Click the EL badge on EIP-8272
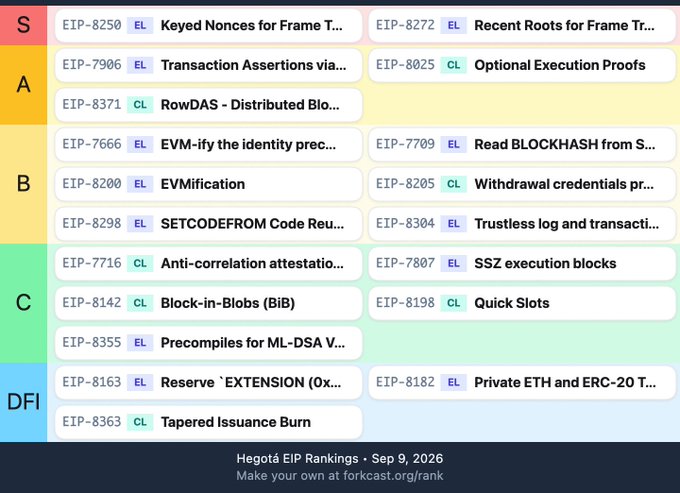Screen dimensions: 680x493 [x=454, y=26]
